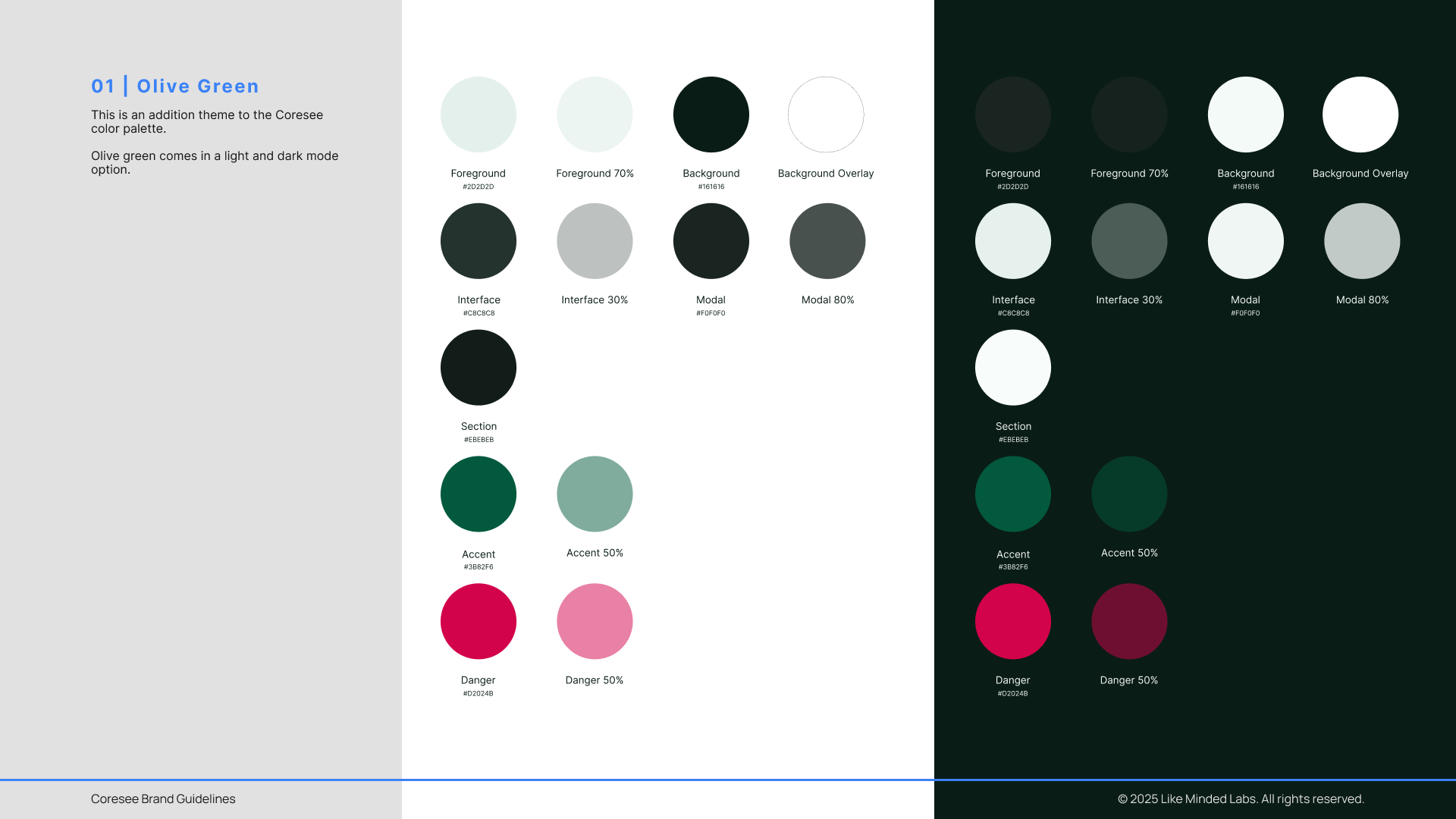1456x819 pixels.
Task: Choose the light mode Interface 30% gray swatch
Action: pyautogui.click(x=595, y=241)
